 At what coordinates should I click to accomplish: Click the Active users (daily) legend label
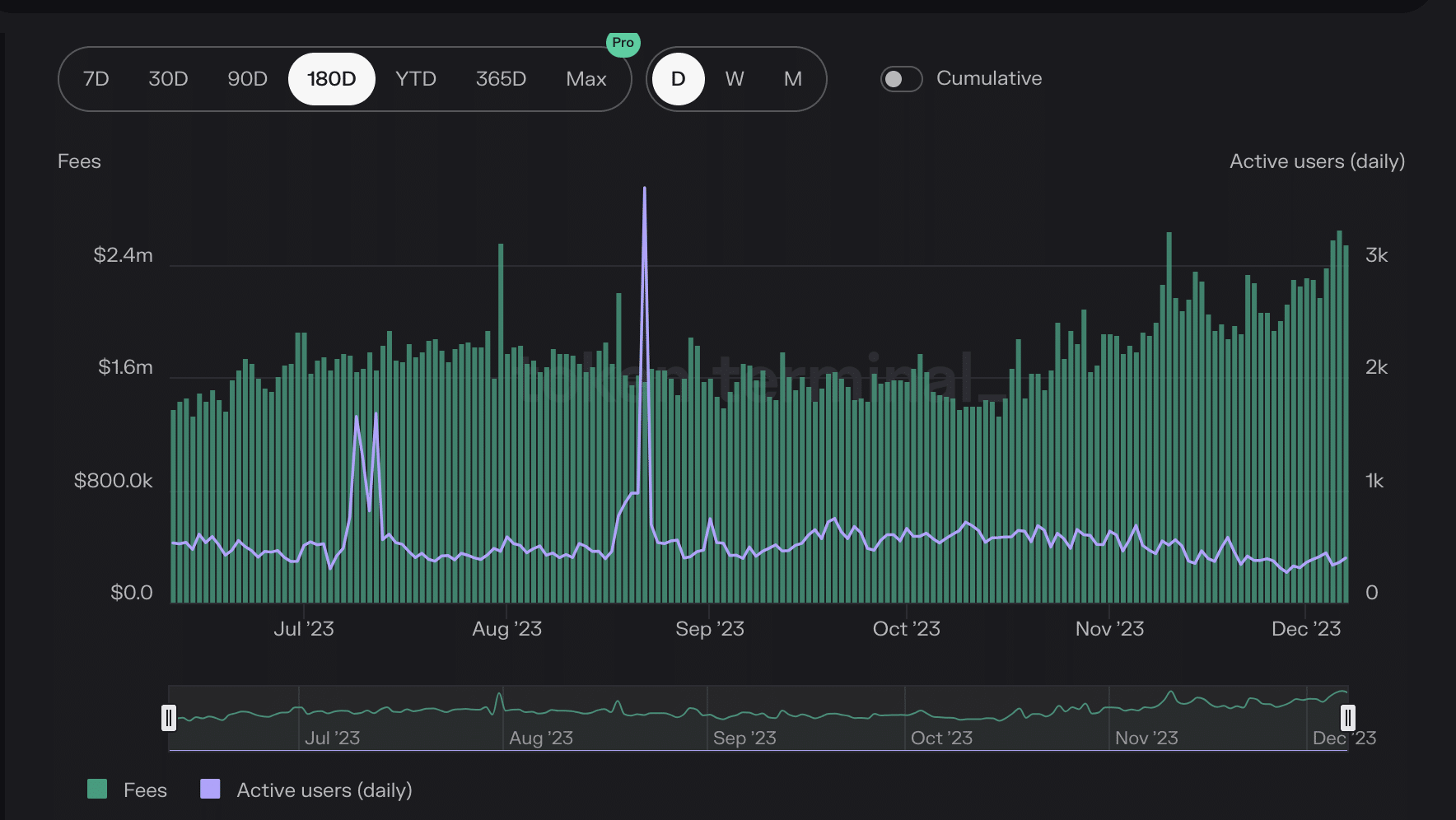pos(324,790)
